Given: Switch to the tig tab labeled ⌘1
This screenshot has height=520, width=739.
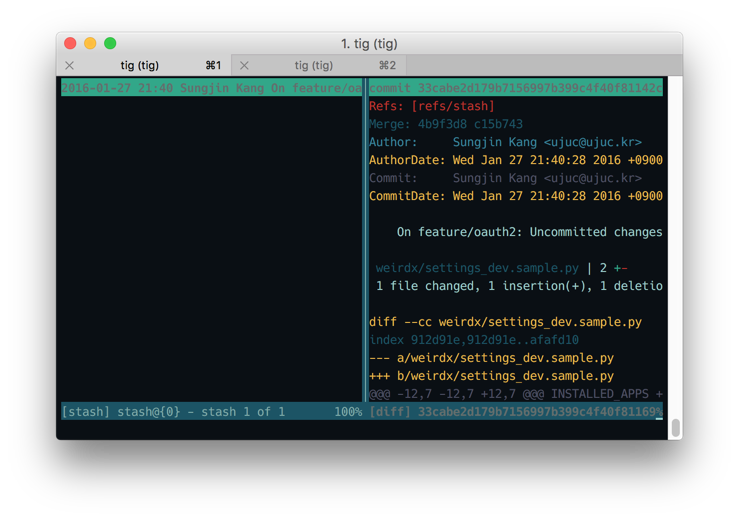Looking at the screenshot, I should [144, 66].
